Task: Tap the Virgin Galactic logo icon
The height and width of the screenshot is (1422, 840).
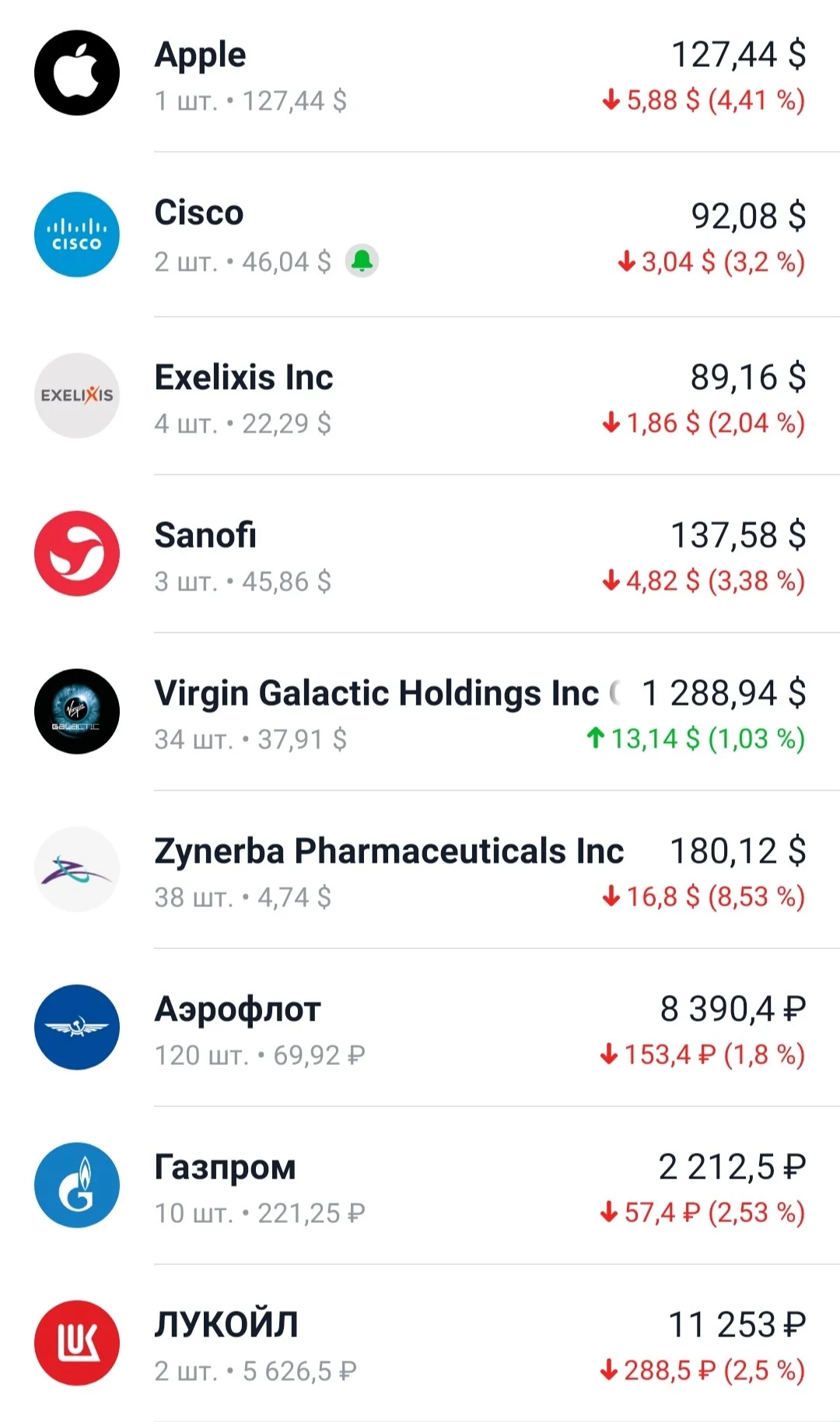Action: coord(77,711)
